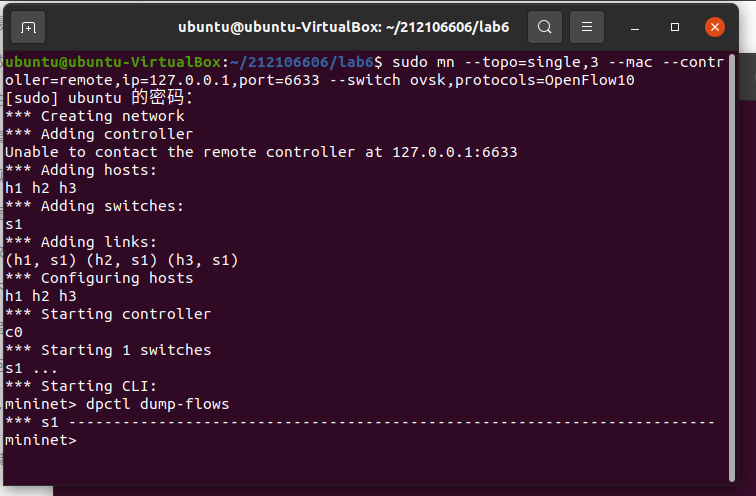This screenshot has height=496, width=756.
Task: Click the "c0" controller name
Action: pyautogui.click(x=14, y=332)
